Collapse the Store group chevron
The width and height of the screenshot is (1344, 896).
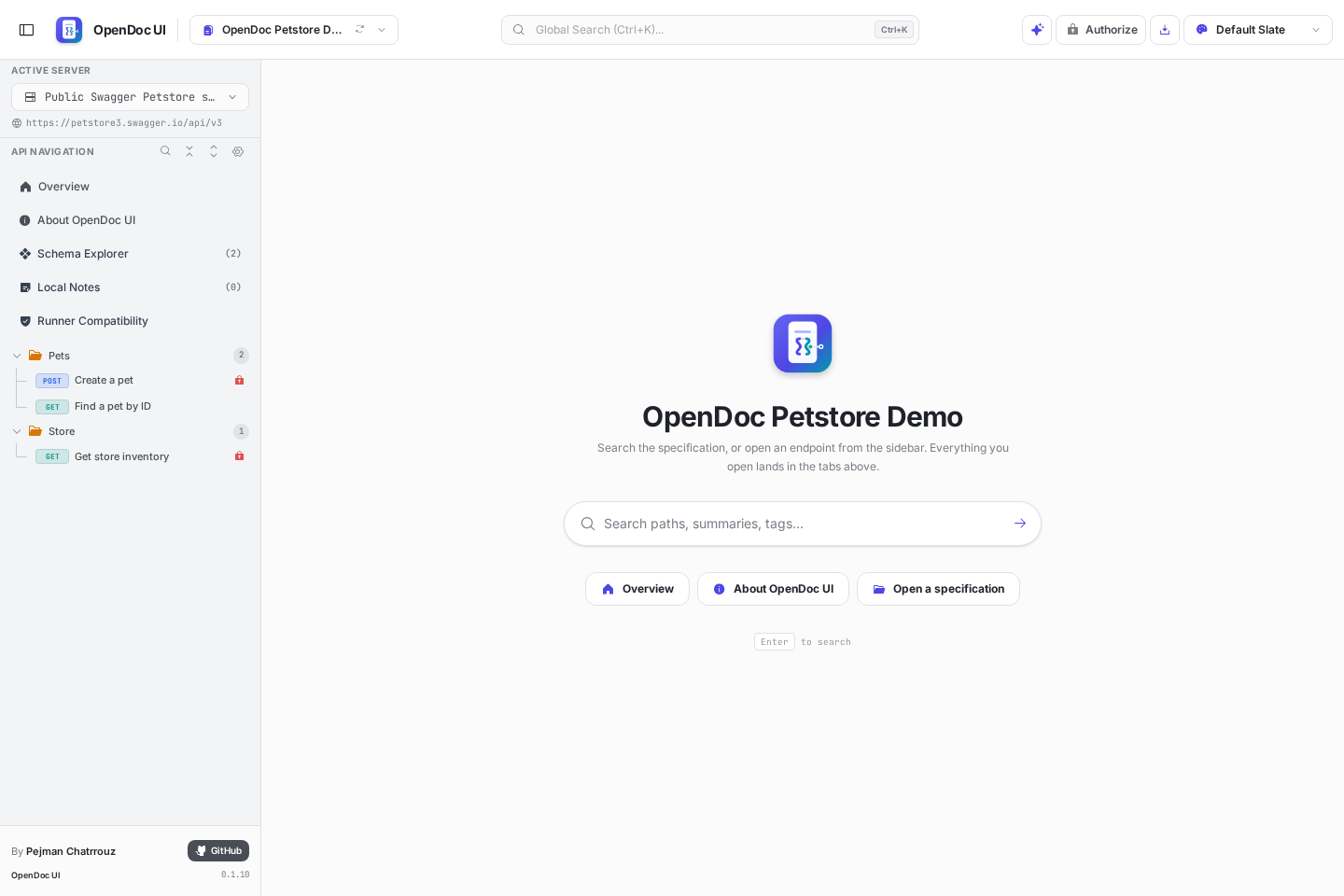(17, 431)
